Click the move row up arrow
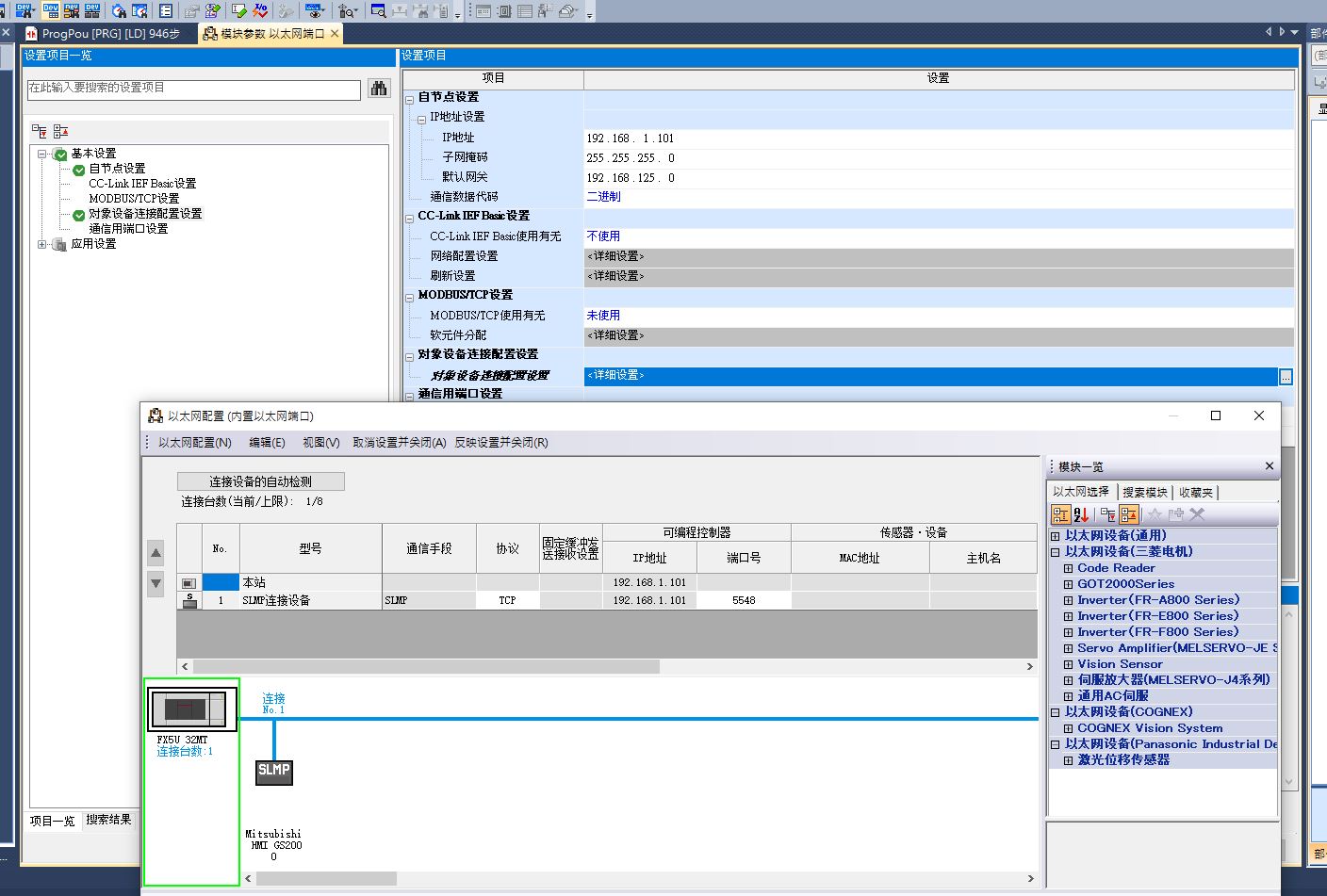This screenshot has width=1327, height=896. [x=156, y=553]
